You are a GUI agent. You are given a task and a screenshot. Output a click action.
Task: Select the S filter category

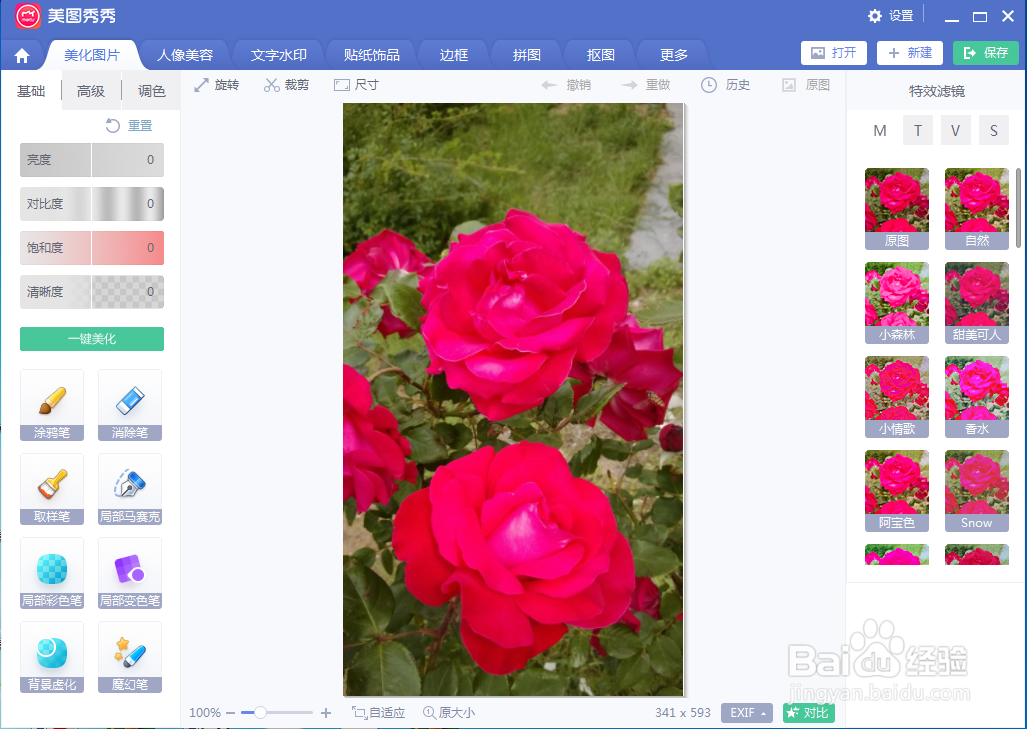(994, 130)
